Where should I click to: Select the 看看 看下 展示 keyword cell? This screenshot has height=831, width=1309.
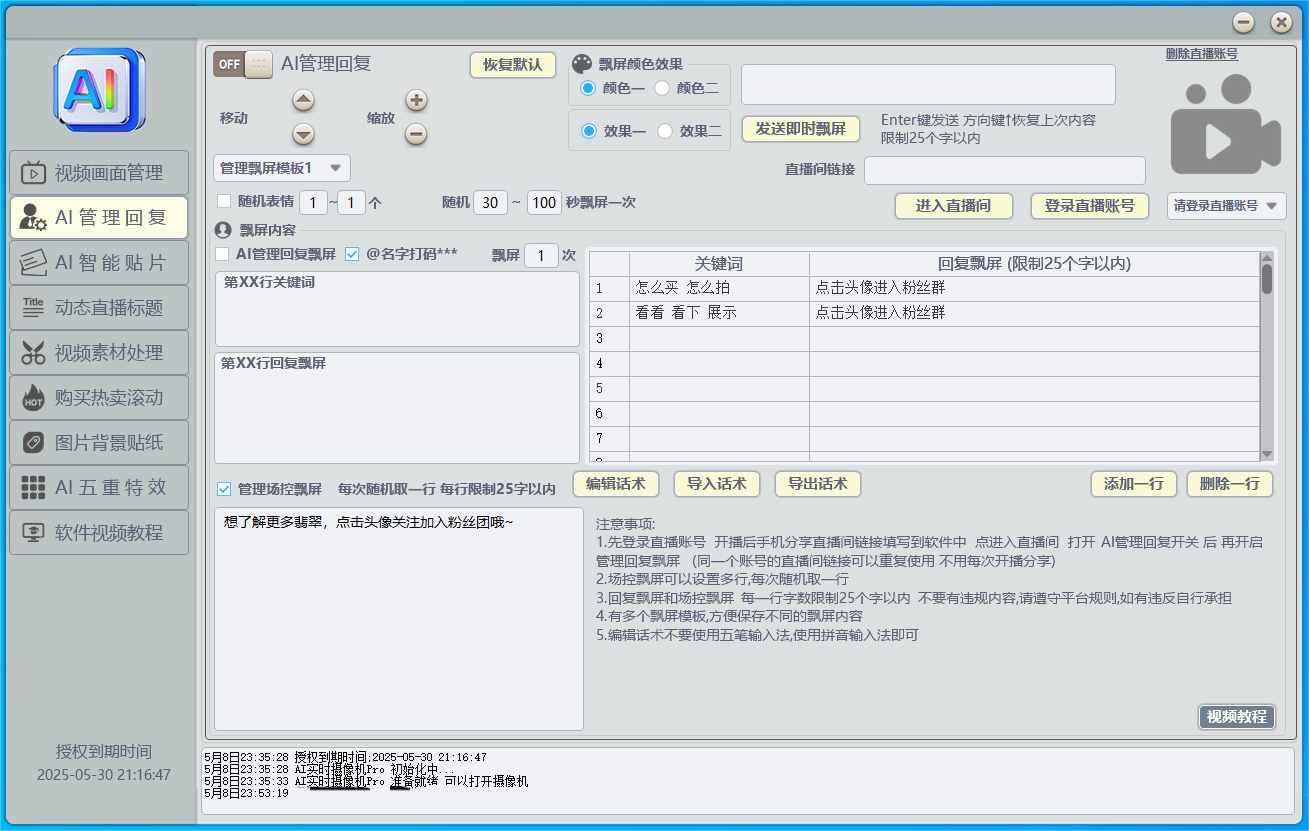(x=719, y=313)
